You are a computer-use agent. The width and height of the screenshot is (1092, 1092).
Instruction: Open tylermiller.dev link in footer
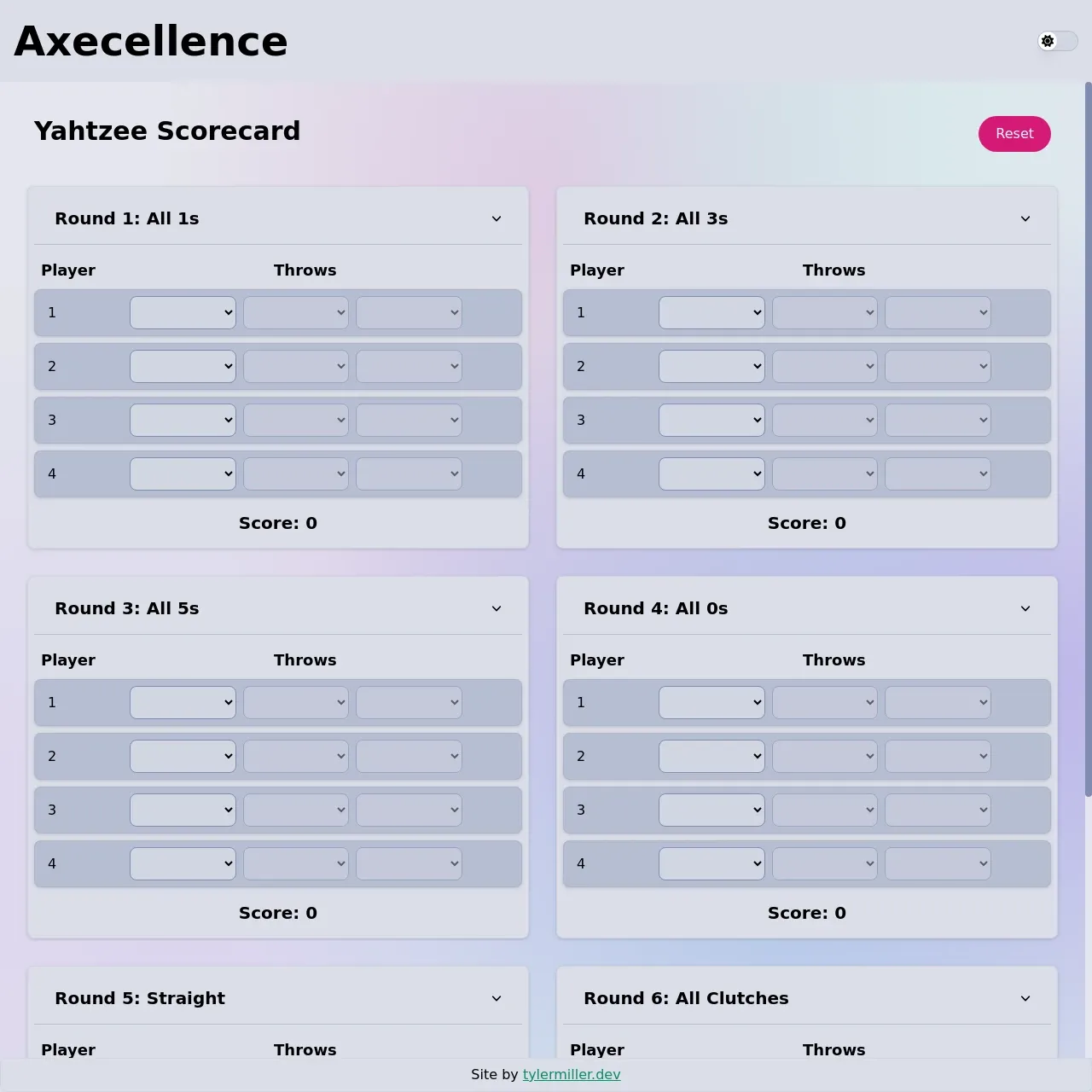click(572, 1074)
